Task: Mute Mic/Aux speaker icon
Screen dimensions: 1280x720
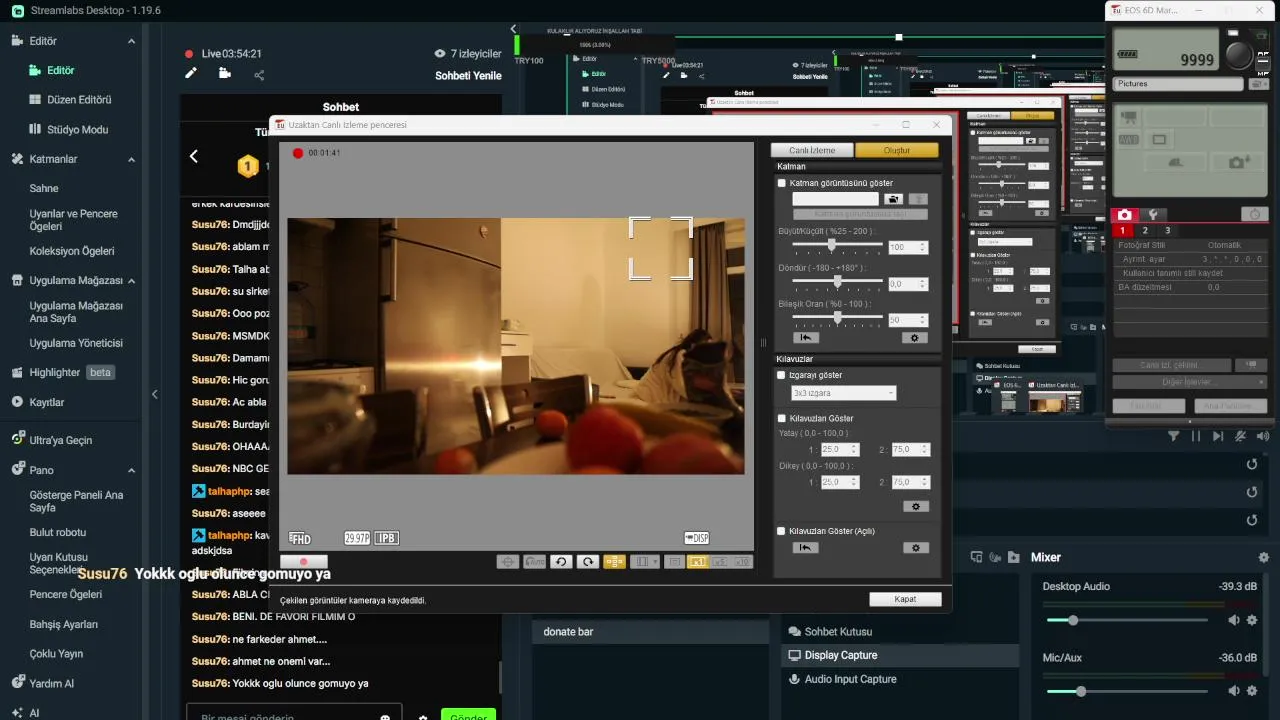Action: tap(1233, 691)
